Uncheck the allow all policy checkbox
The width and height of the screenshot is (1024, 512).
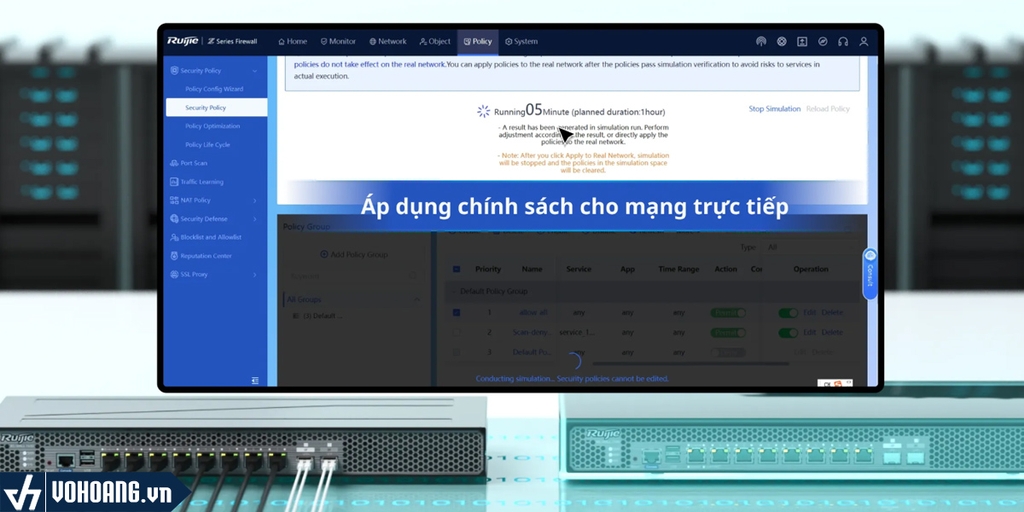[456, 313]
